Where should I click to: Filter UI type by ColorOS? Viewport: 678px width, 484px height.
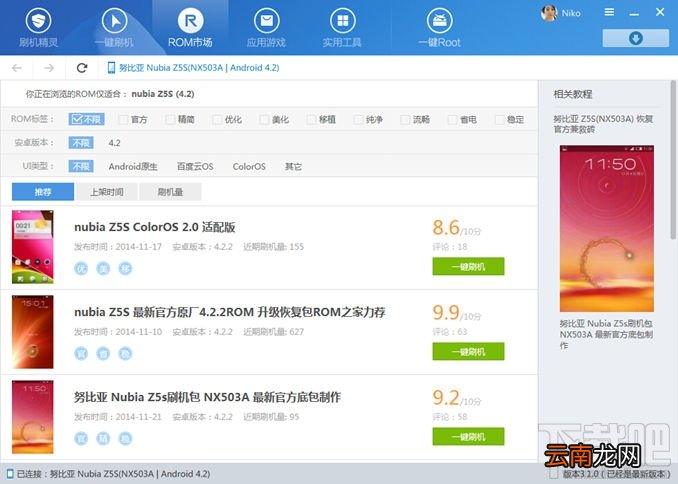click(249, 167)
